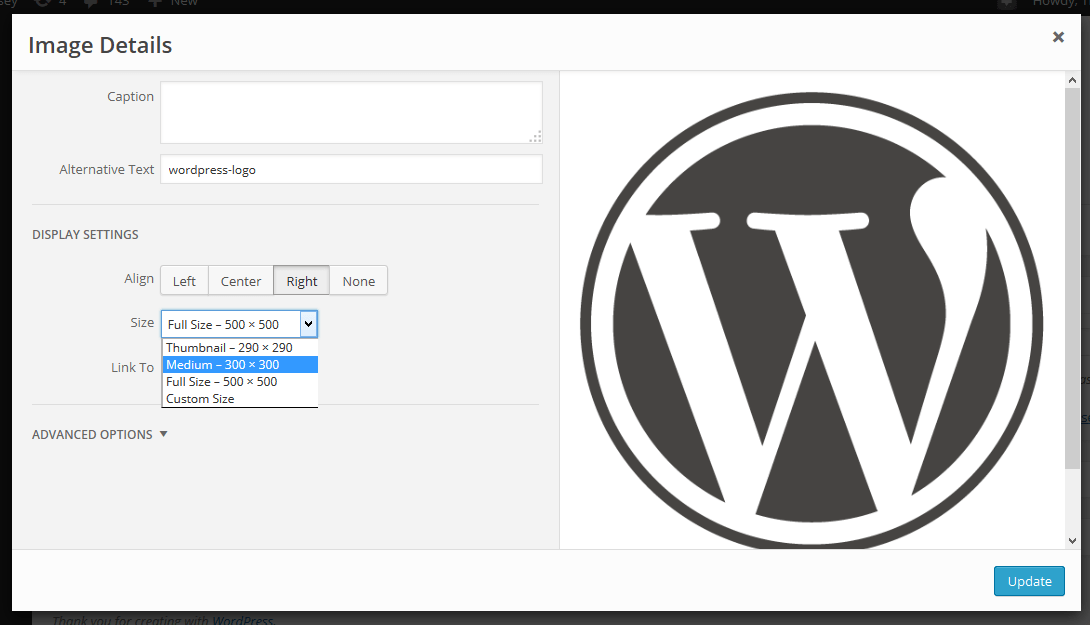Align the image Center
Image resolution: width=1090 pixels, height=625 pixels.
point(241,281)
